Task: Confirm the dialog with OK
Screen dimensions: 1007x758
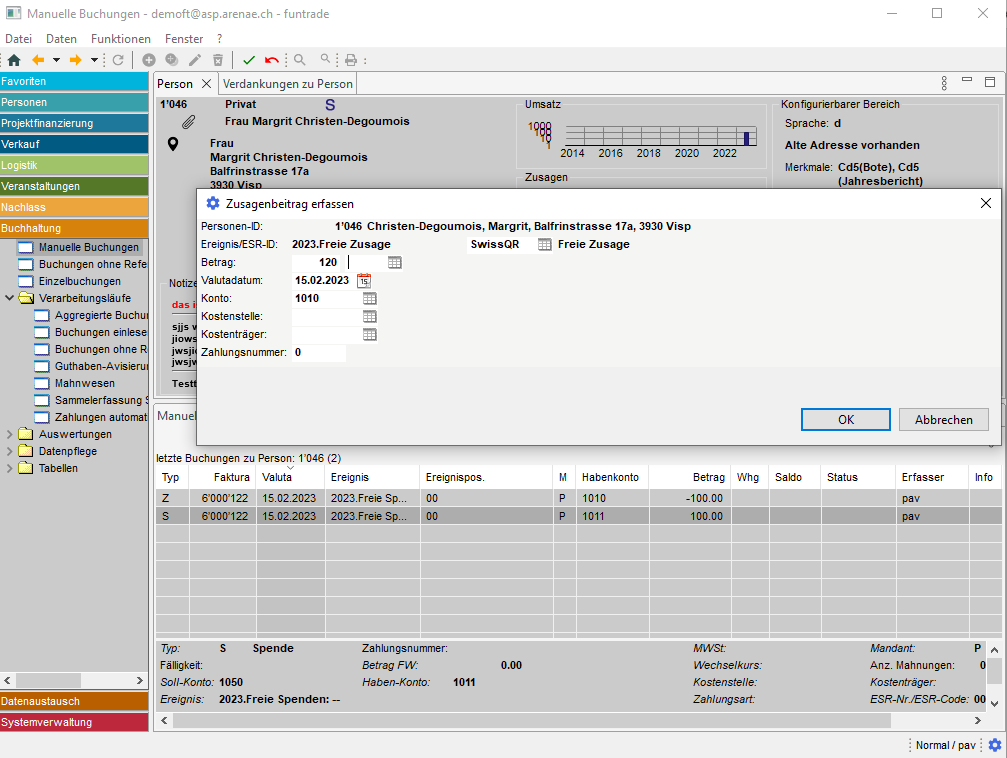Action: pos(845,420)
